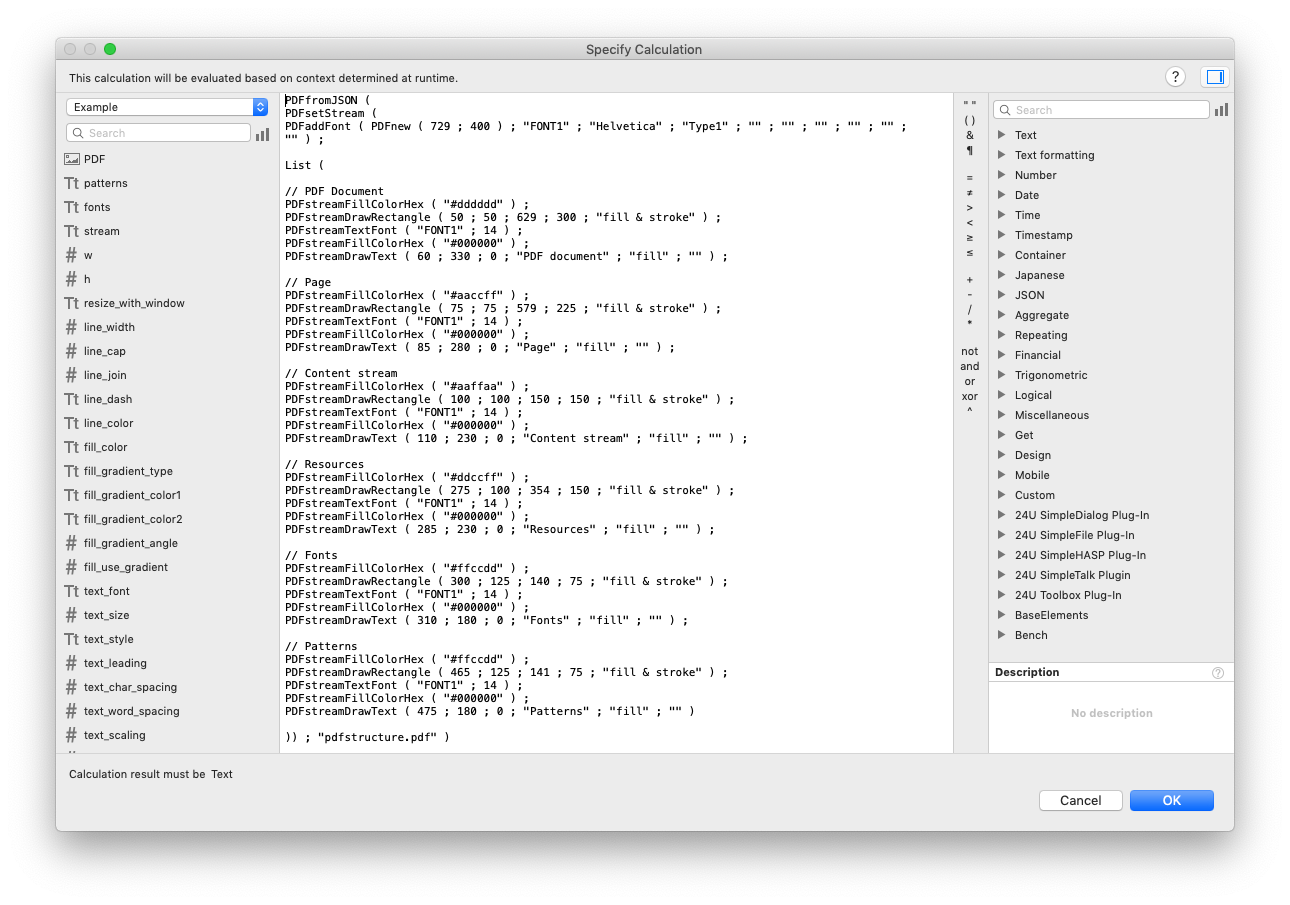
Task: Insert less-than-or-equal operator
Action: [970, 253]
